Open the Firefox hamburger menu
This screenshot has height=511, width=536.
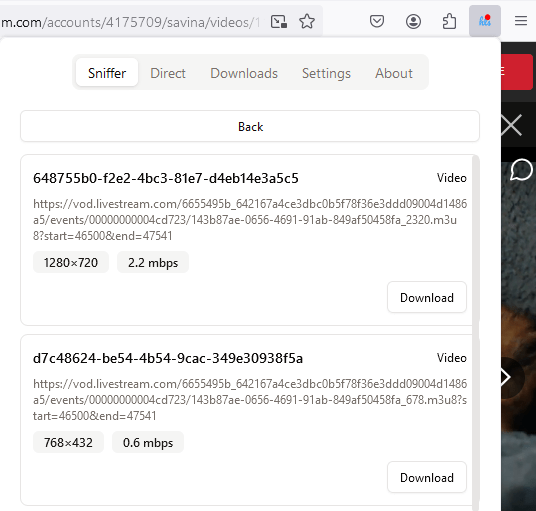[521, 21]
